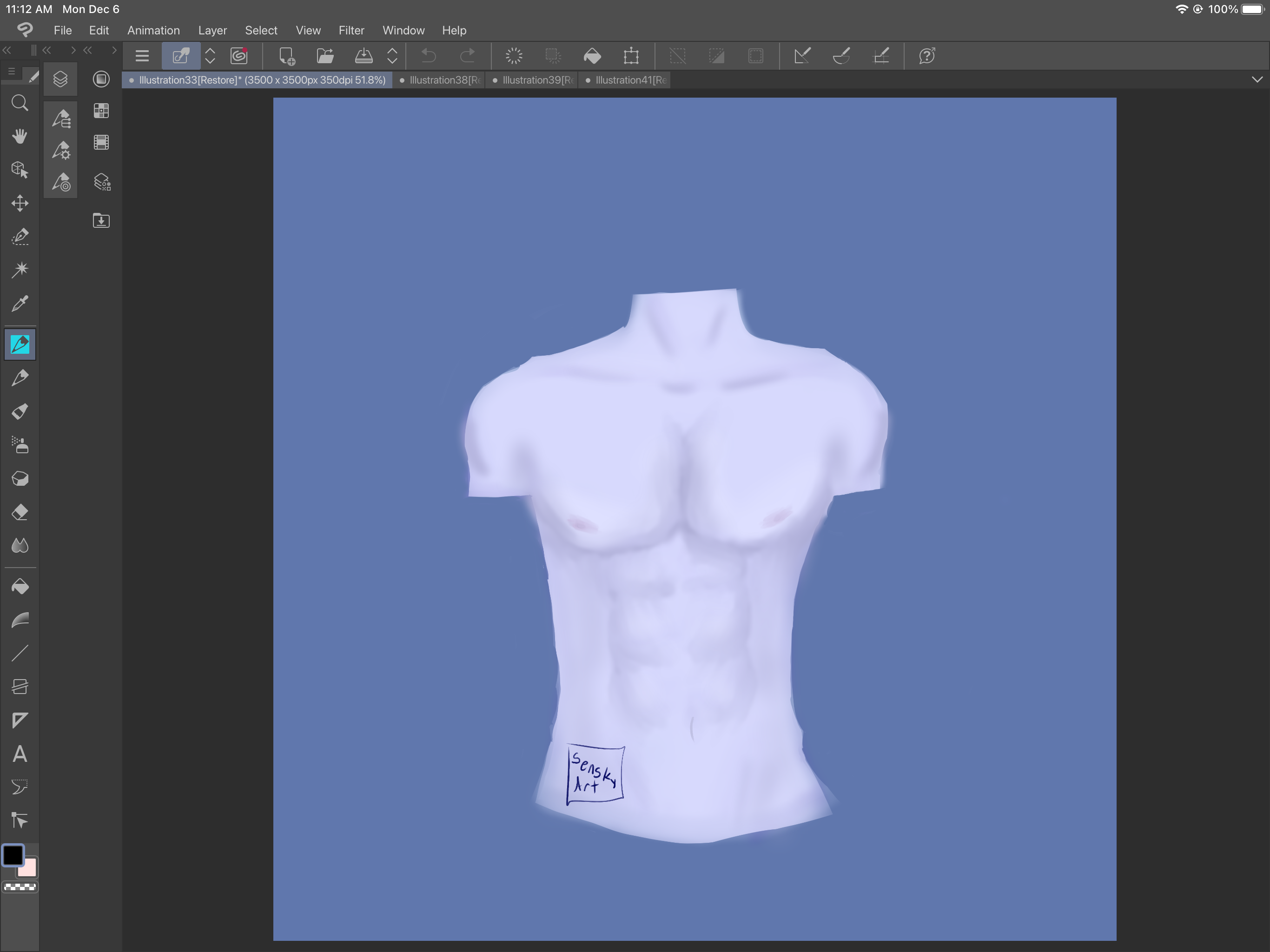Expand arrows beside the save icon

(392, 56)
